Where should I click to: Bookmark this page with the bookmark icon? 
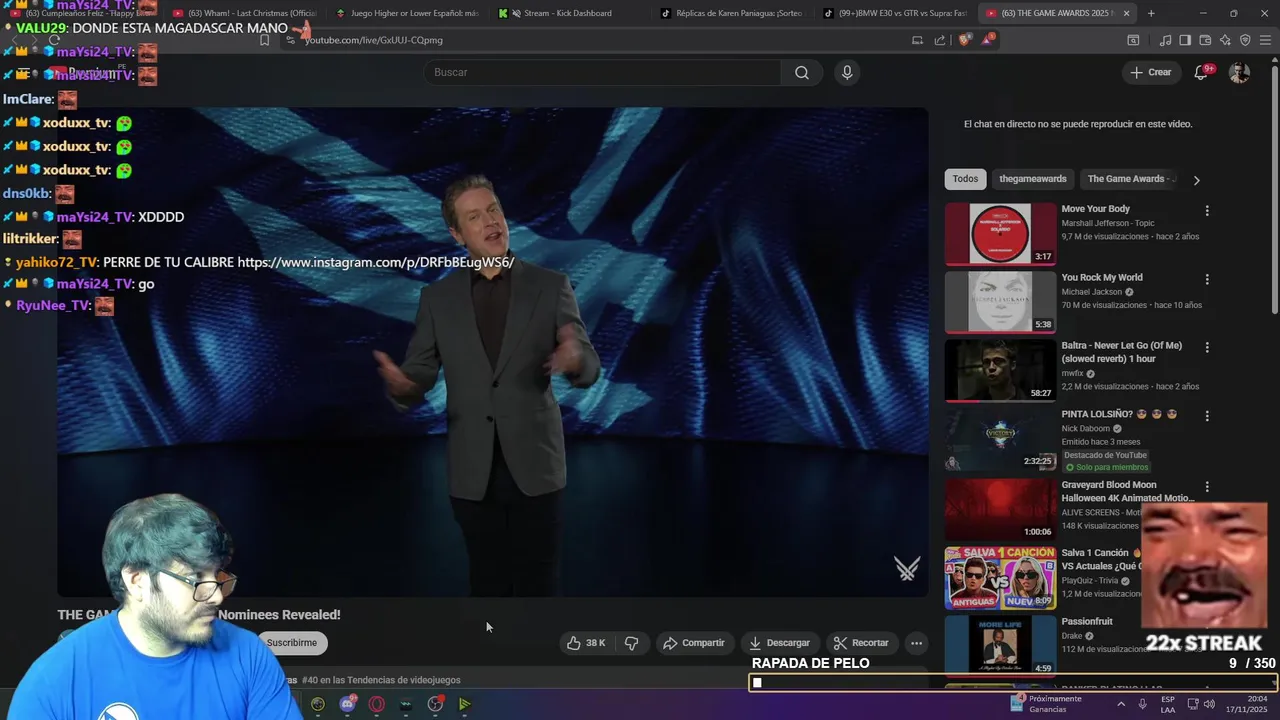[x=264, y=40]
